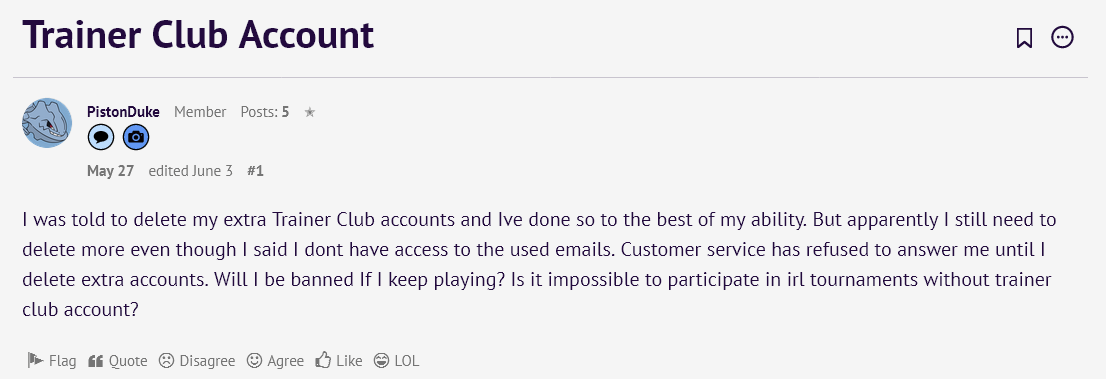
Task: Open the discussion options ellipsis menu
Action: [1062, 37]
